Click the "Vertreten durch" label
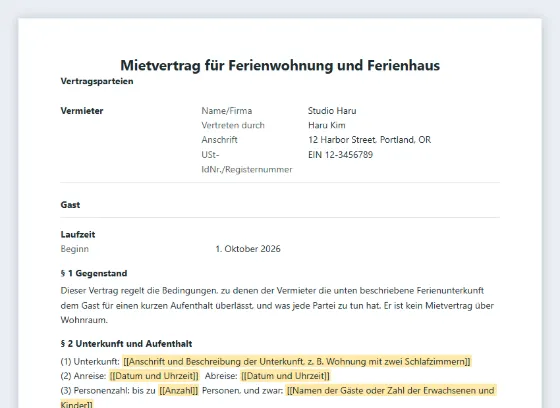 point(233,125)
